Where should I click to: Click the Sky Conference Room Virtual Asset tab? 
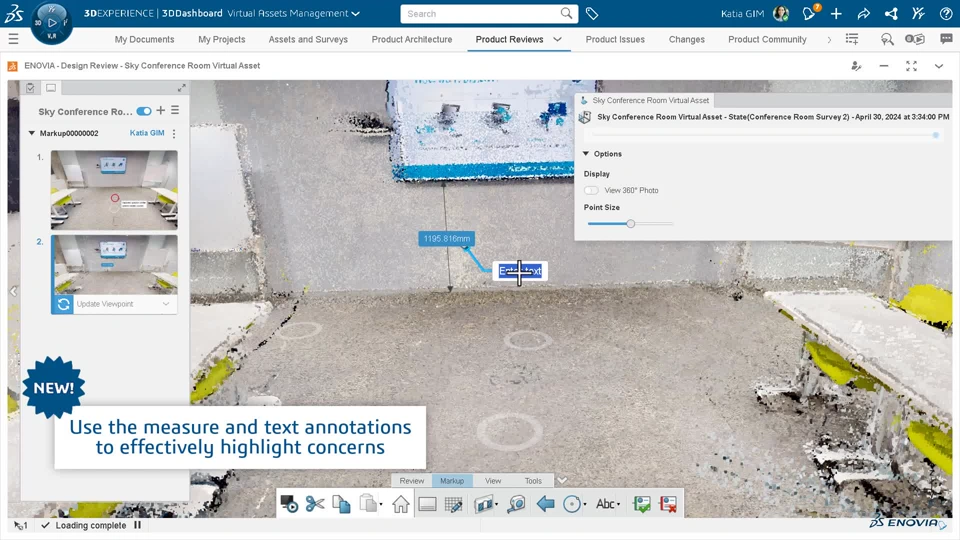645,100
